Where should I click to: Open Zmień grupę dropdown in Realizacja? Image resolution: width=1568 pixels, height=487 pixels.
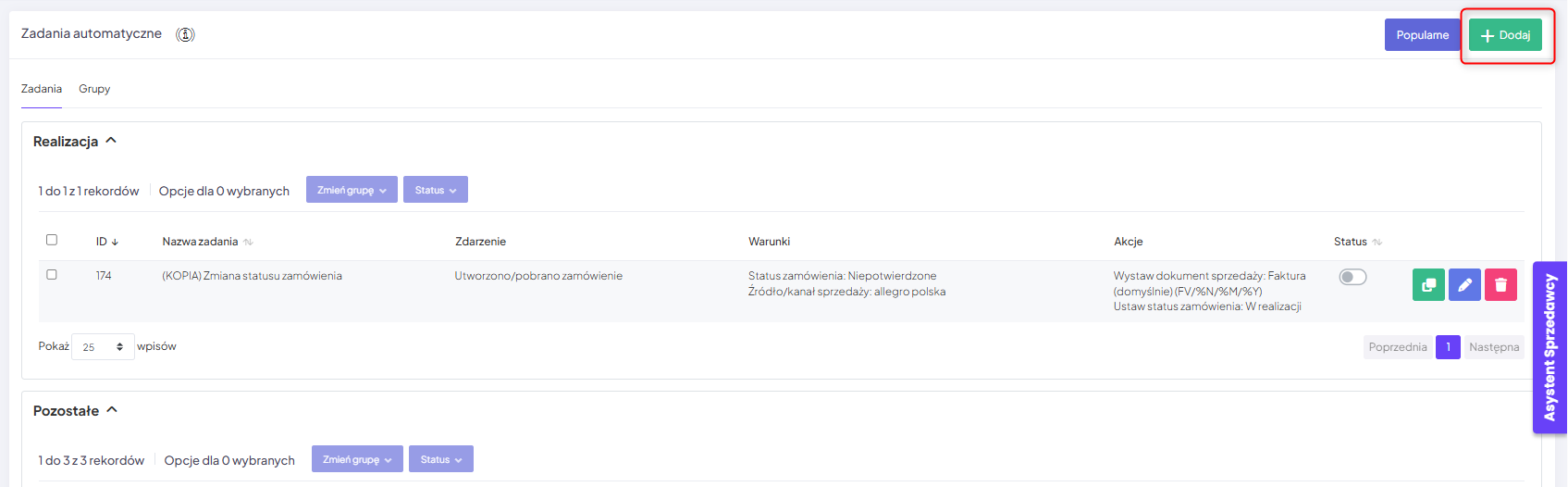tap(352, 190)
